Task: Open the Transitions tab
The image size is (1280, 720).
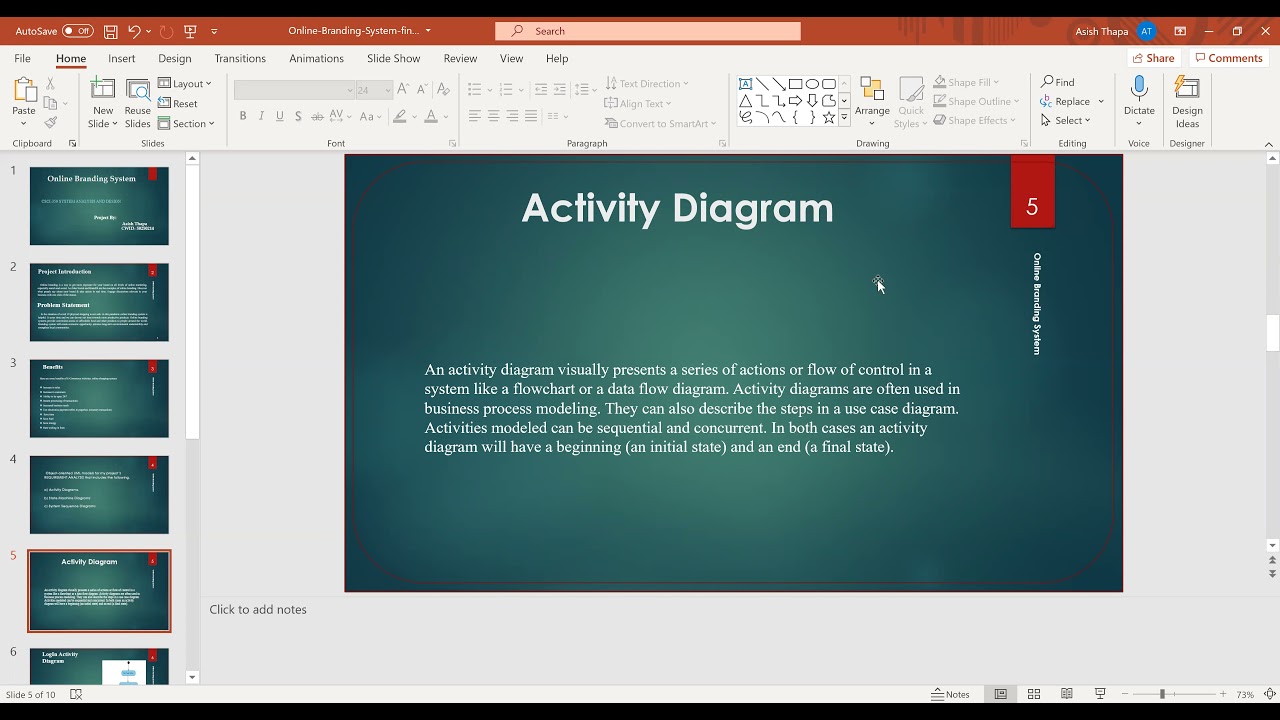Action: click(x=240, y=58)
